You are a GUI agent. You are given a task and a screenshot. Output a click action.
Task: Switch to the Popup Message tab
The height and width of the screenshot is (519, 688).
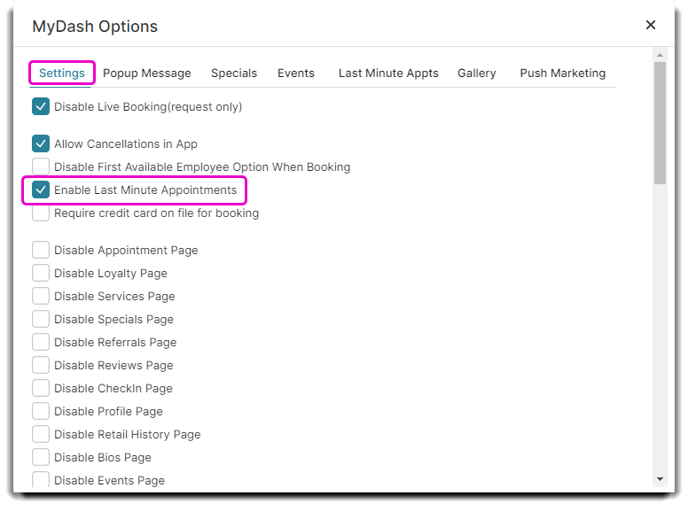(x=147, y=73)
